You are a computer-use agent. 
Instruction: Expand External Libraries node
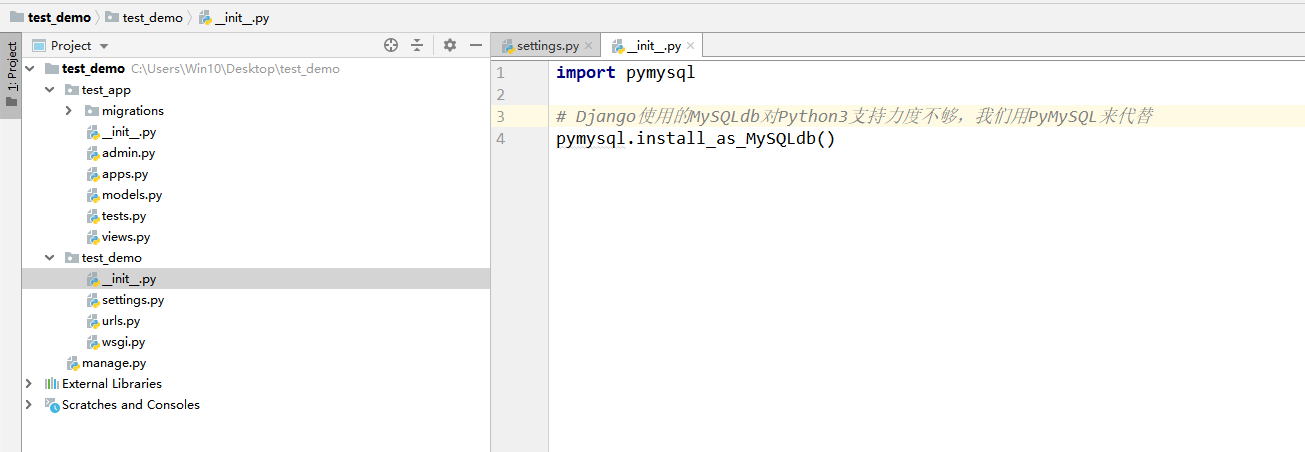[x=30, y=384]
